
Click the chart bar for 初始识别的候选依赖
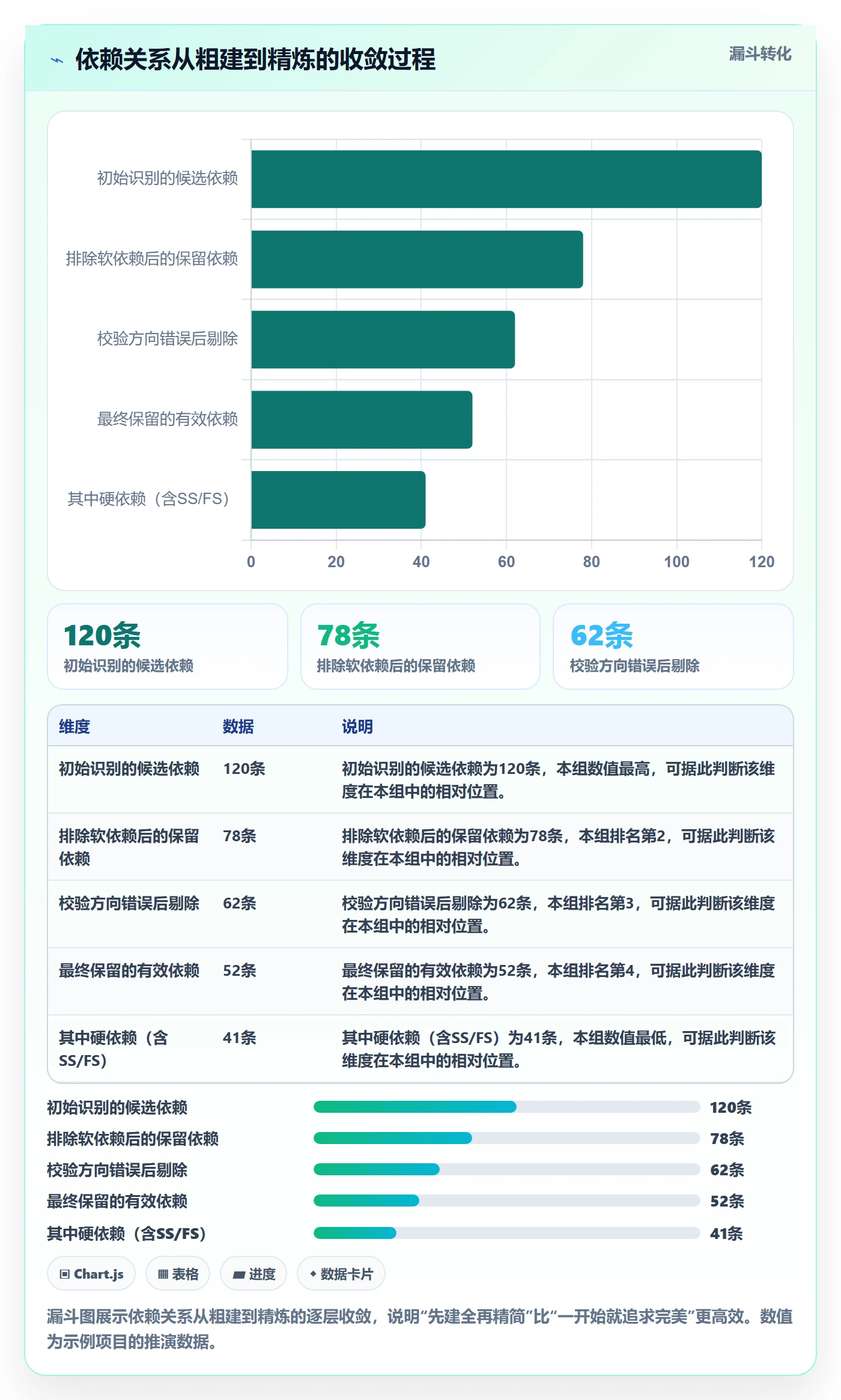point(506,179)
